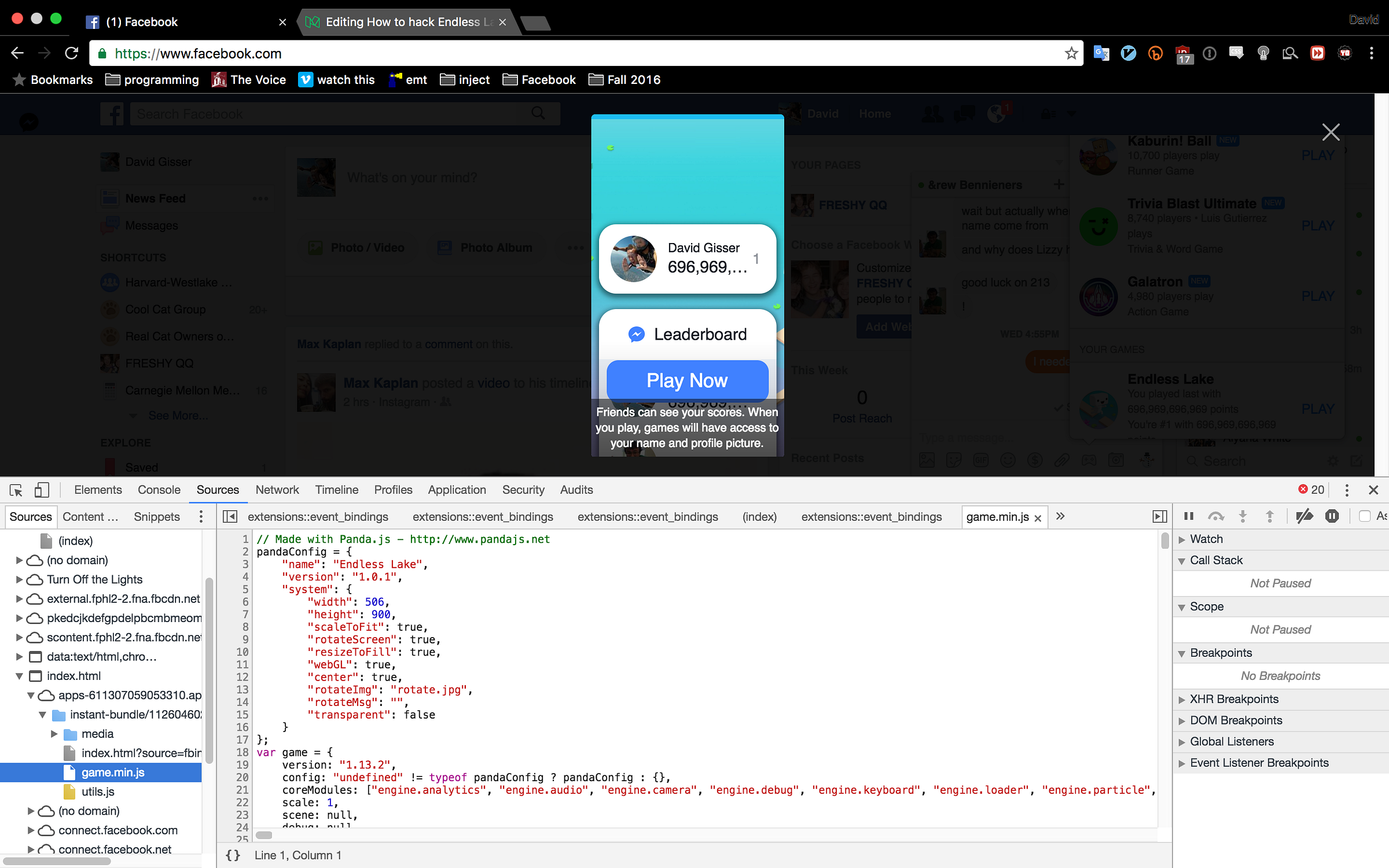Open the Snippets navigator tab

156,517
